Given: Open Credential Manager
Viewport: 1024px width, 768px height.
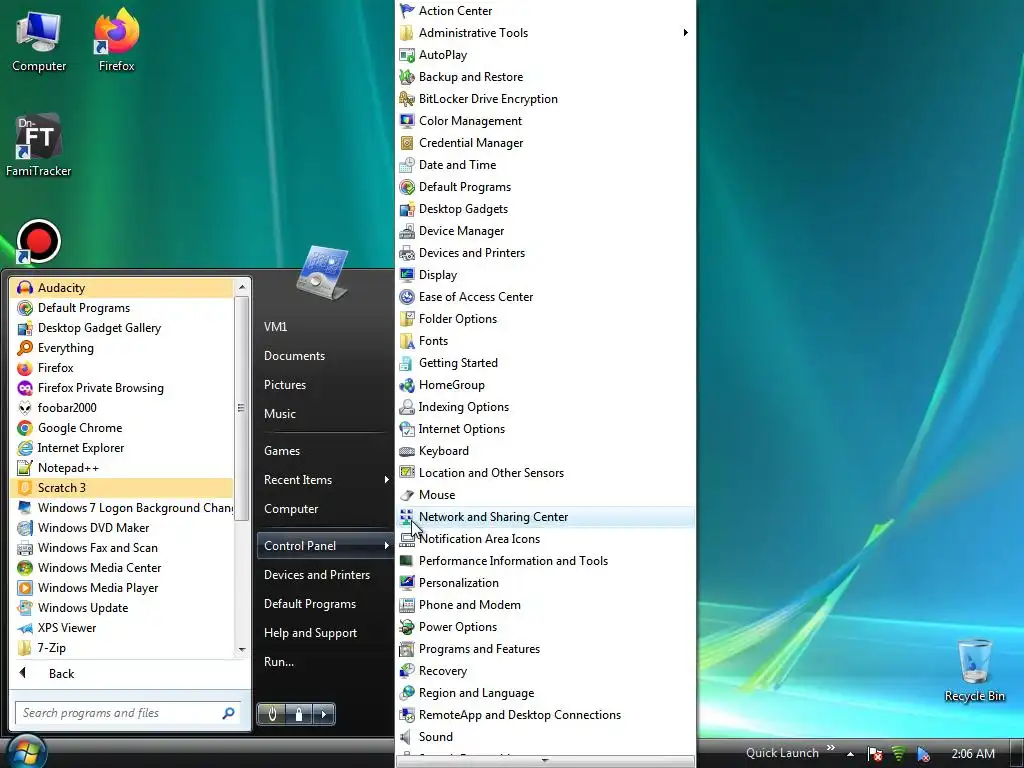Looking at the screenshot, I should pyautogui.click(x=545, y=142).
